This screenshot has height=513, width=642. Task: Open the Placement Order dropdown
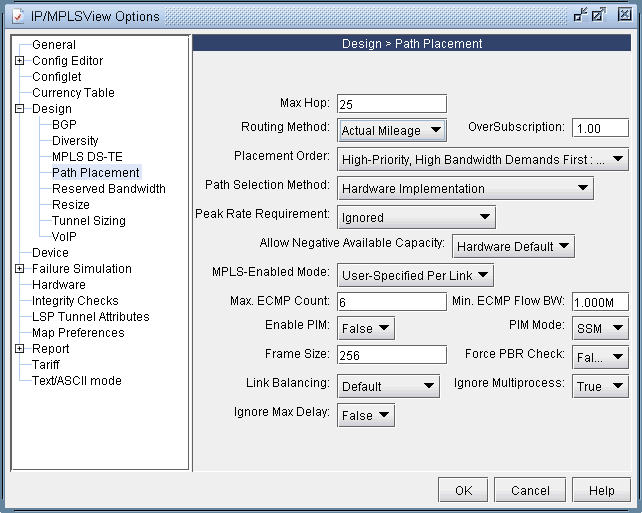(482, 158)
